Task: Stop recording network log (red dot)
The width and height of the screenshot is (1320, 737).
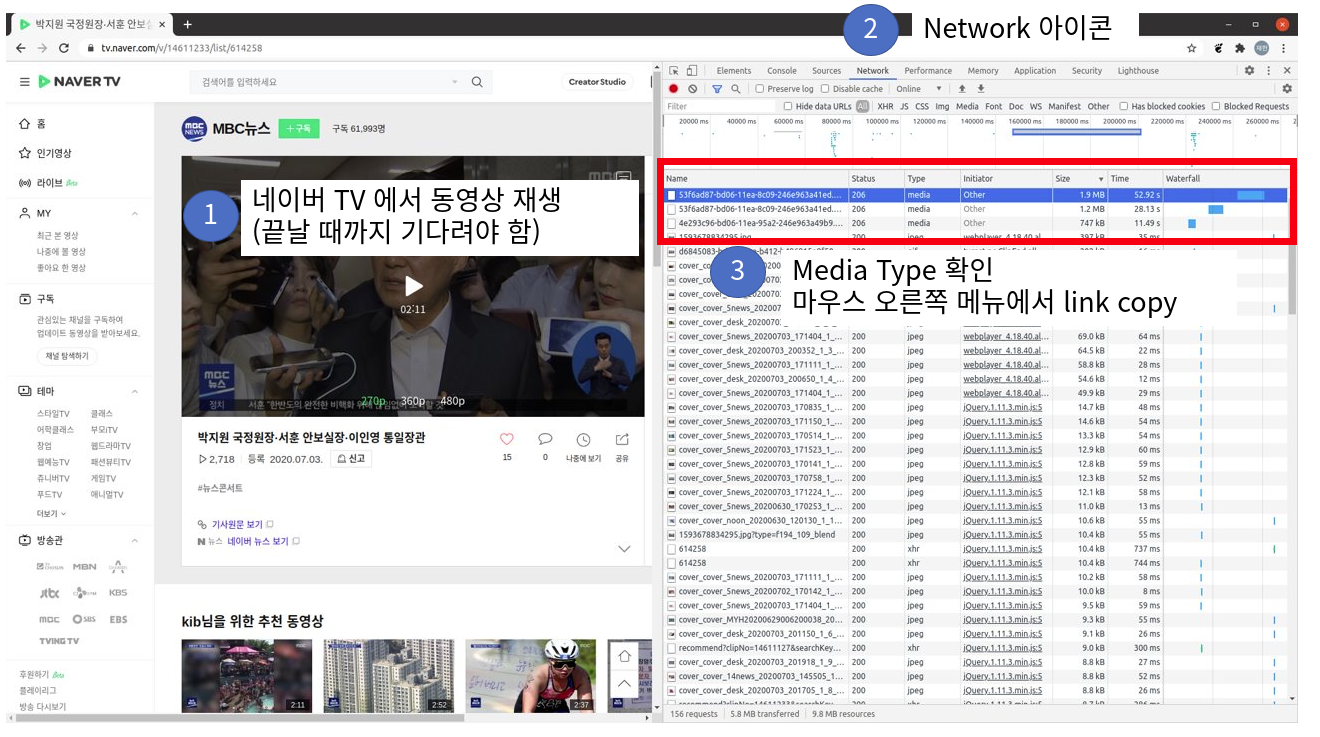Action: [673, 89]
